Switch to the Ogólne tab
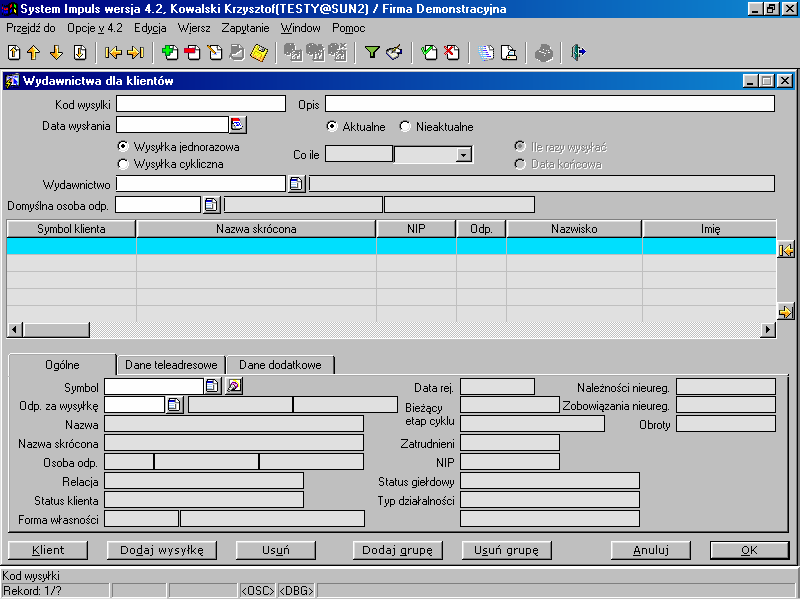Image resolution: width=800 pixels, height=600 pixels. (x=62, y=365)
